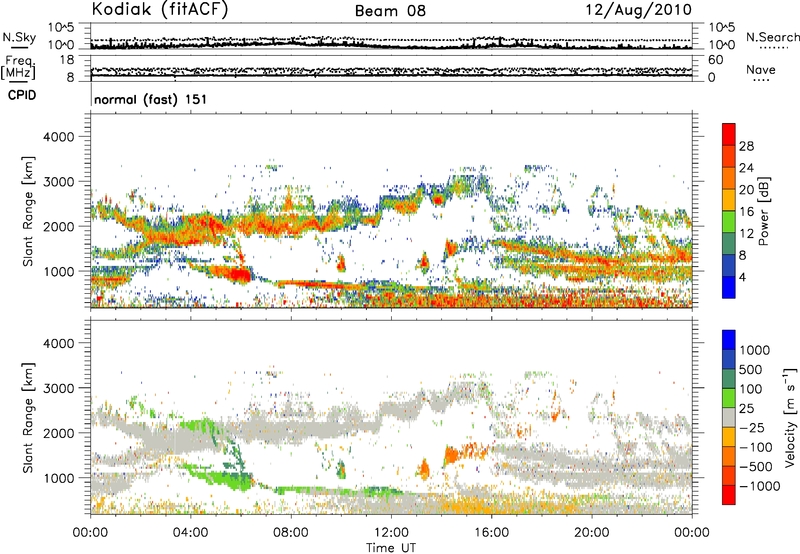This screenshot has height=554, width=800.
Task: Click the red bottom of velocity colorbar
Action: click(x=729, y=495)
